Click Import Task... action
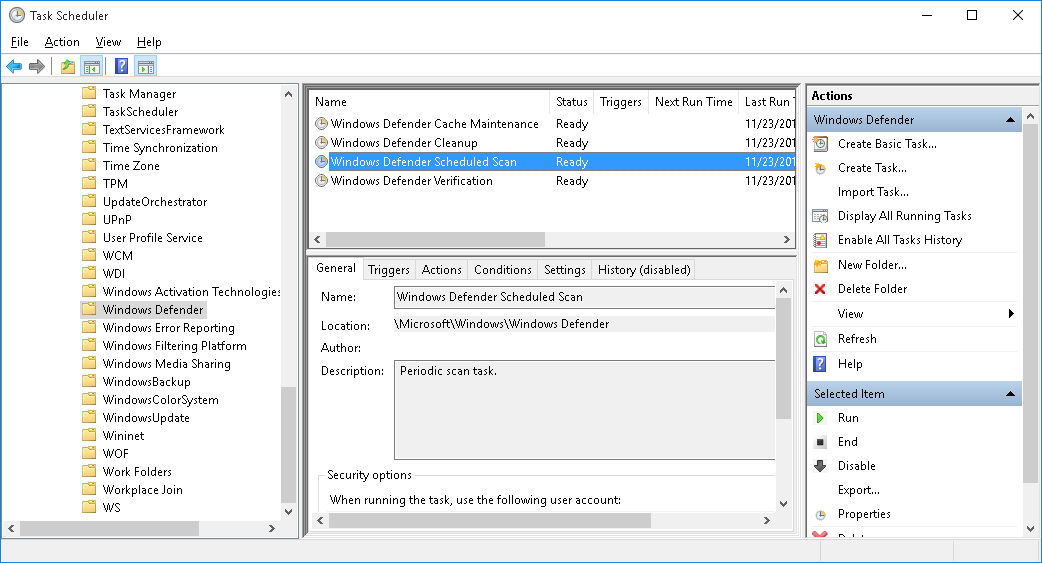 pyautogui.click(x=873, y=192)
